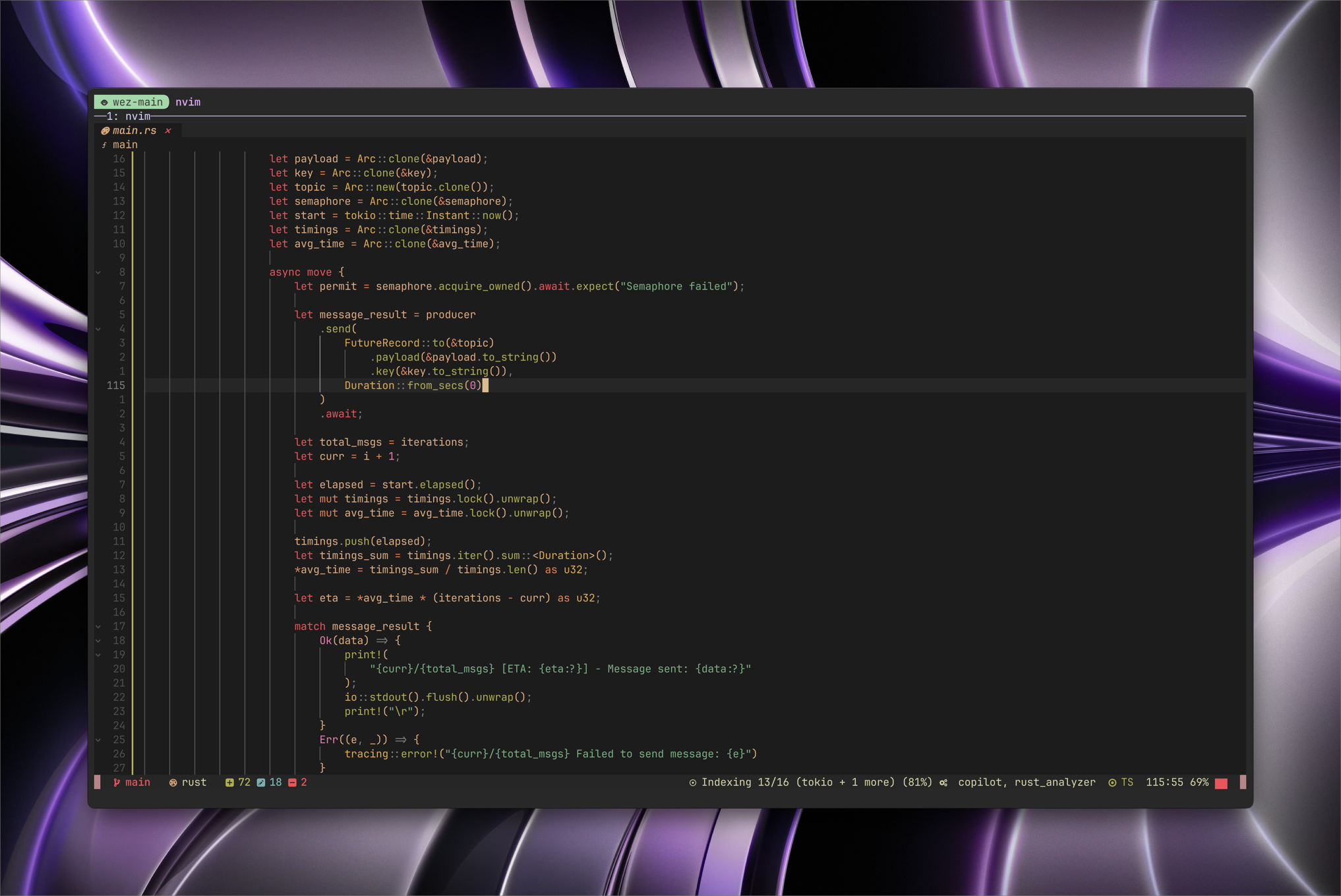Toggle fold on the print!( macro line
This screenshot has height=896, width=1341.
[x=98, y=655]
